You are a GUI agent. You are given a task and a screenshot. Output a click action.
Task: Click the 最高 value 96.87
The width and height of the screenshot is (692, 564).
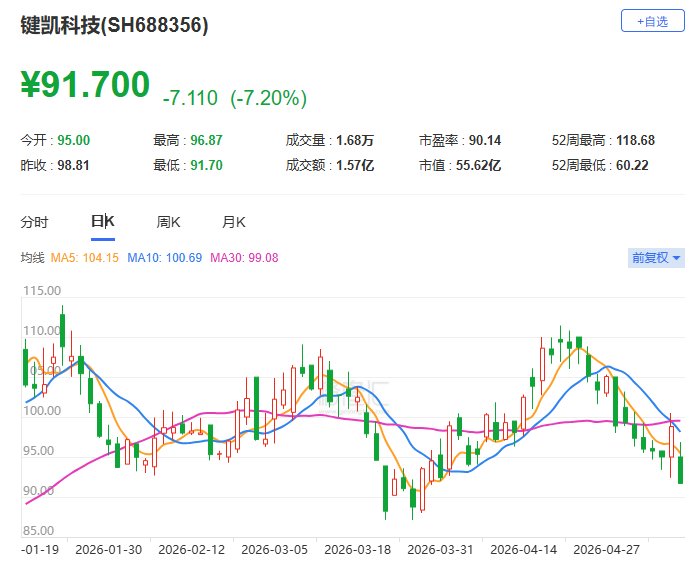[206, 140]
